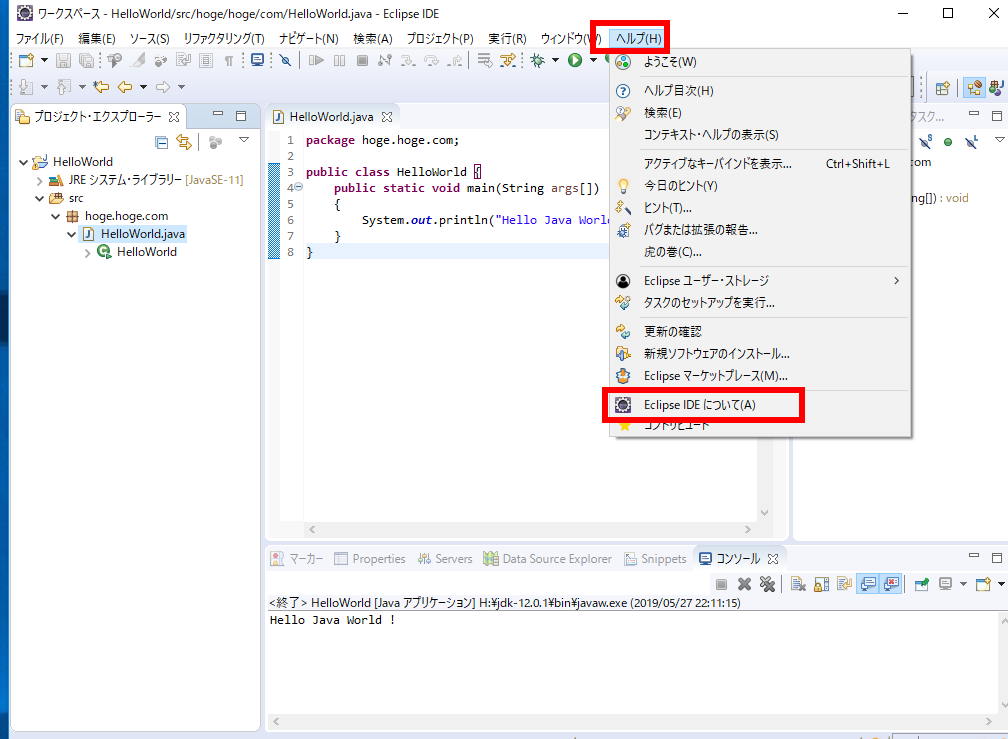This screenshot has height=739, width=1008.
Task: Expand the HelloWorld class node
Action: click(87, 253)
